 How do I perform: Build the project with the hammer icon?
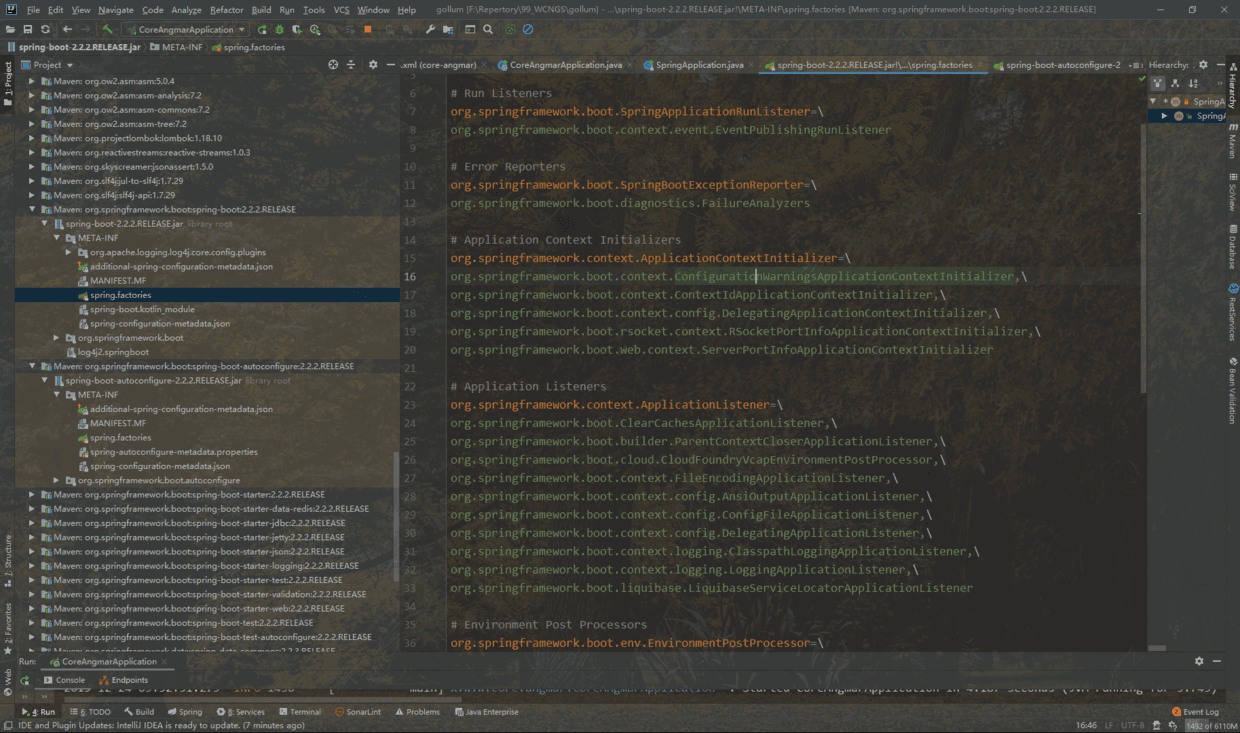(x=108, y=29)
